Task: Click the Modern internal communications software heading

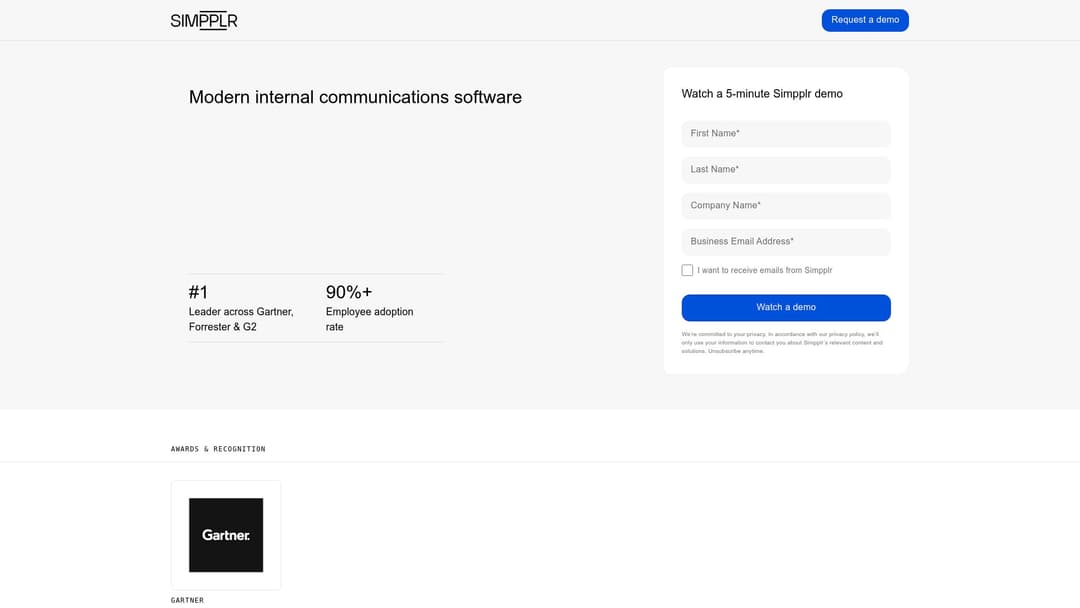Action: pyautogui.click(x=355, y=97)
